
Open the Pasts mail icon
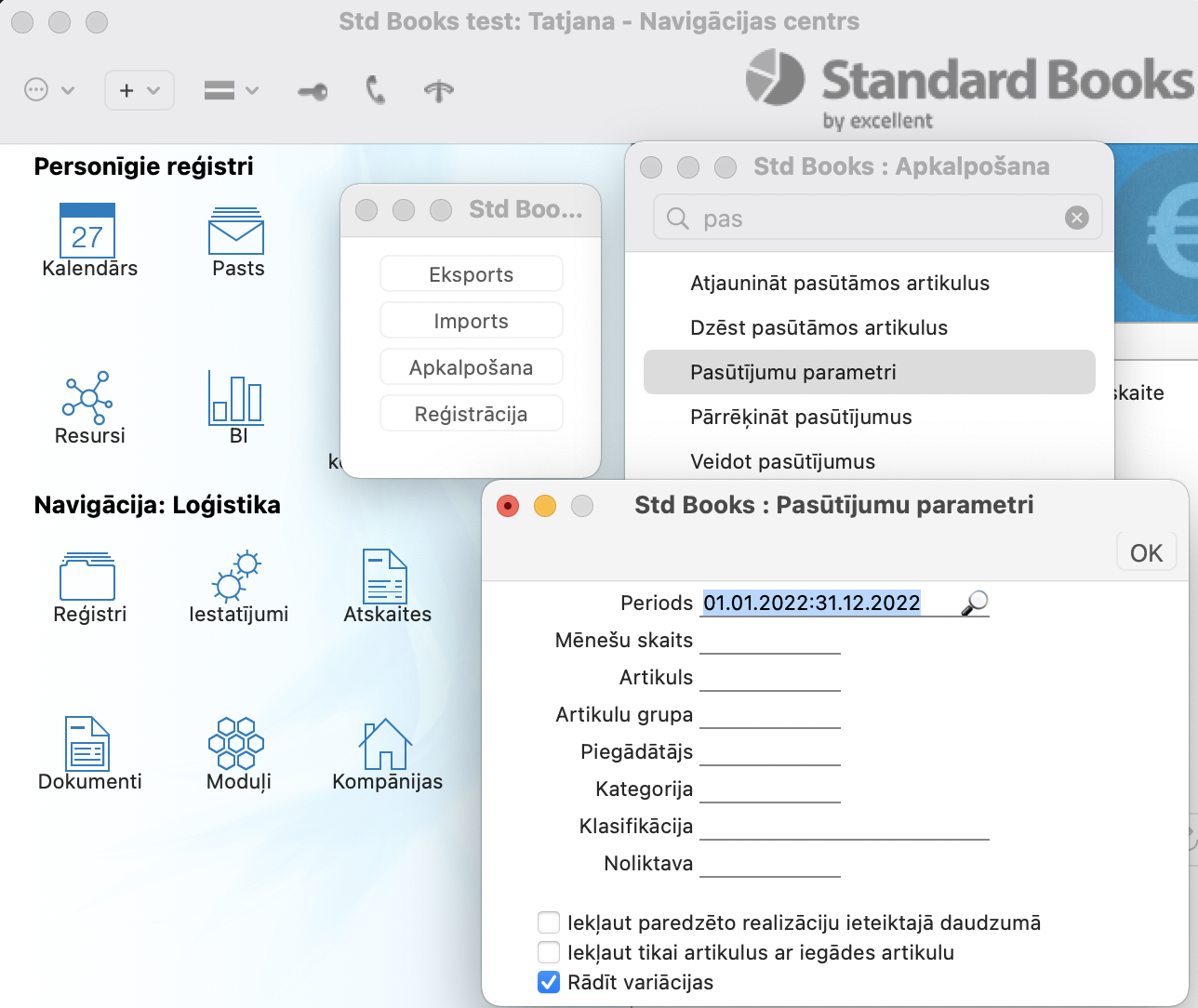tap(236, 232)
